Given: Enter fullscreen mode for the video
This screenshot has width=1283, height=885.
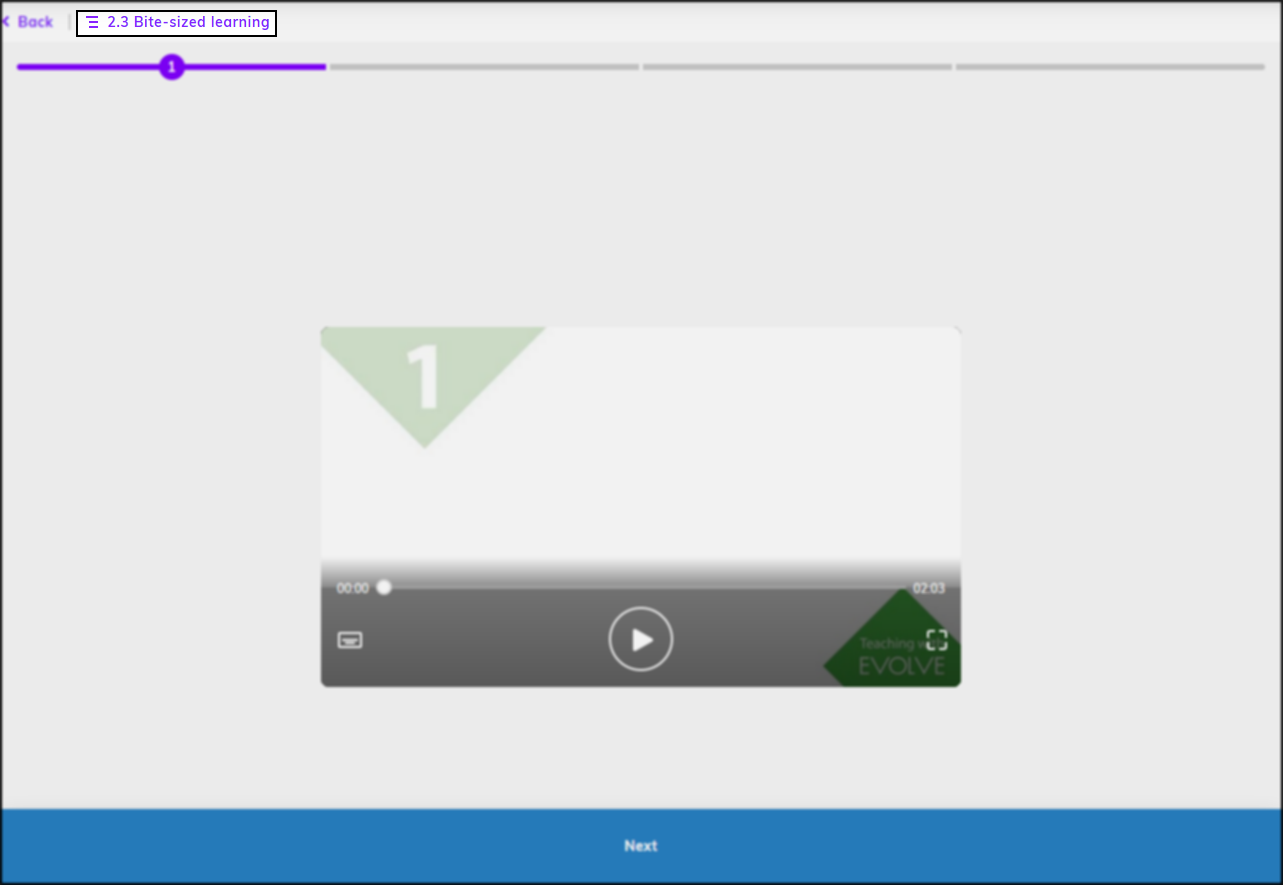Looking at the screenshot, I should 936,640.
